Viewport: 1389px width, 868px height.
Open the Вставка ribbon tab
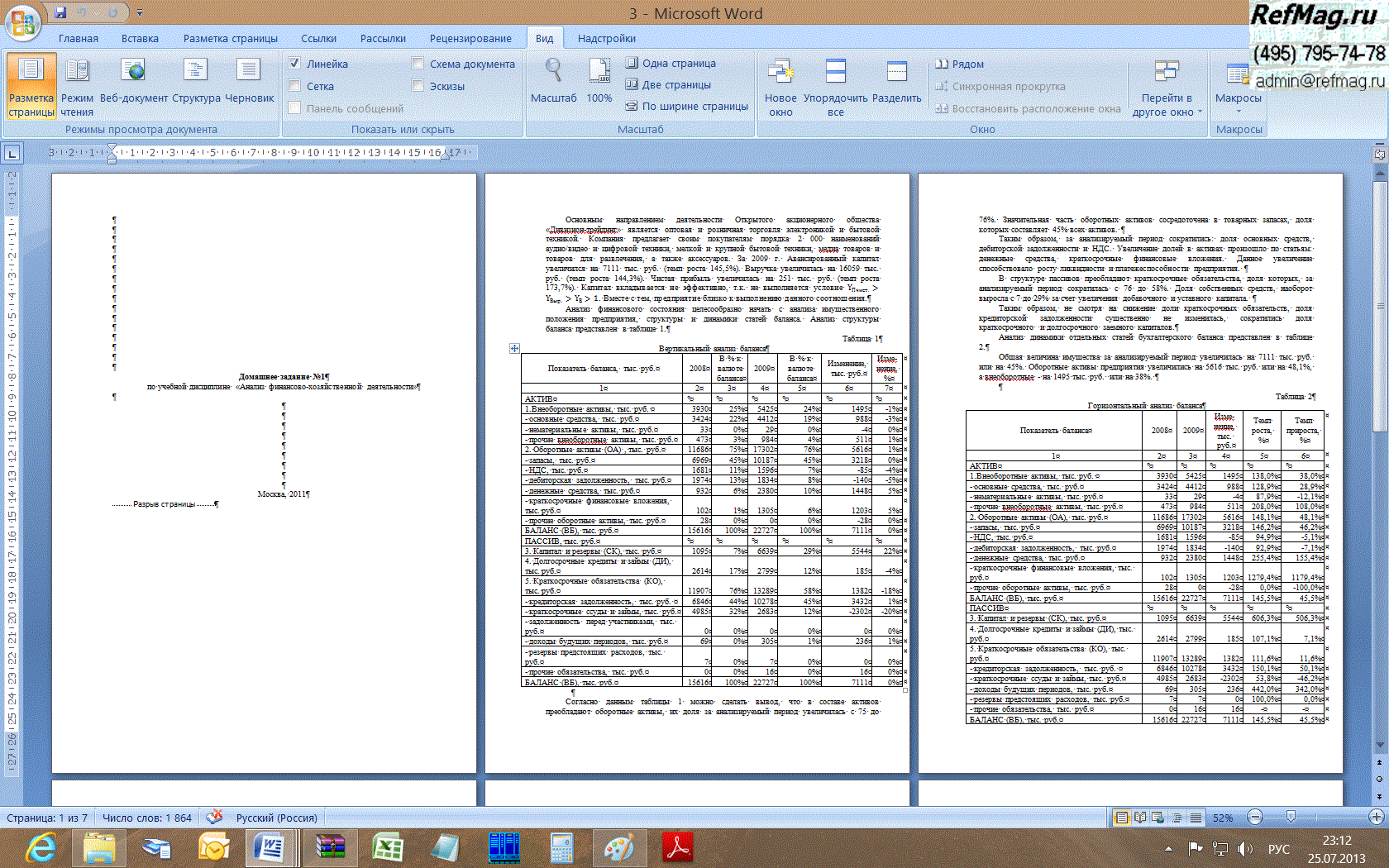click(140, 39)
